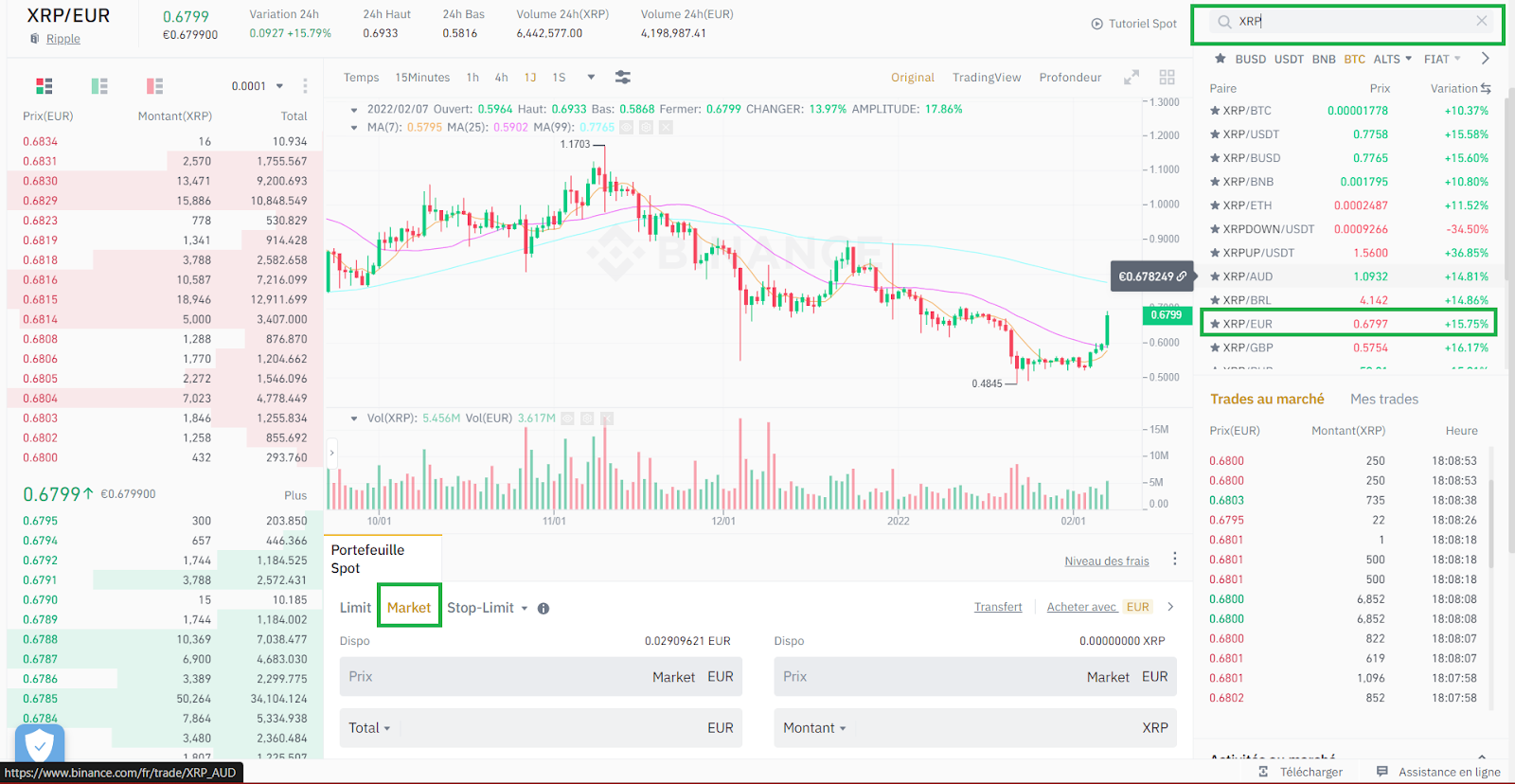
Task: Clear the XRP search field
Action: (x=1482, y=21)
